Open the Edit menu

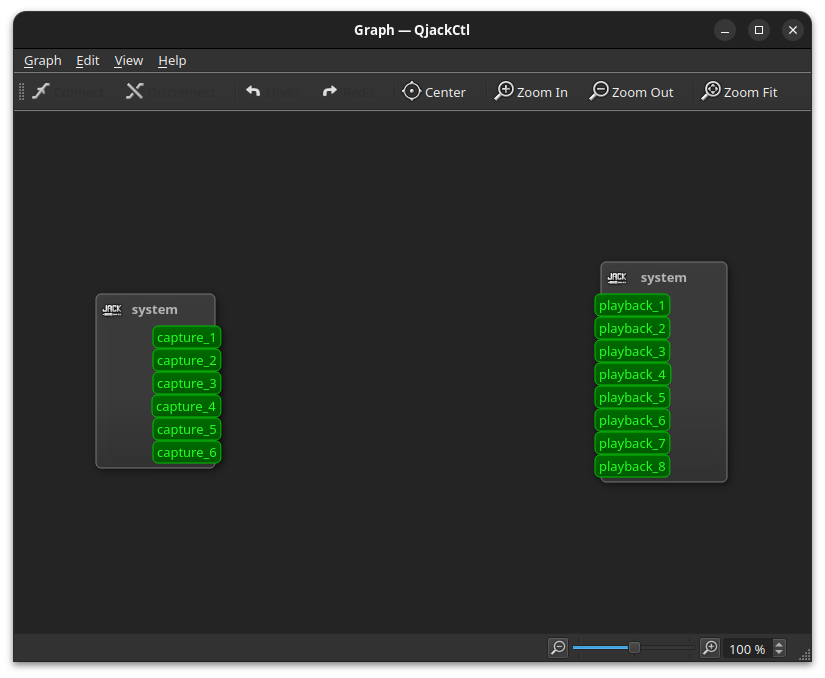(87, 60)
